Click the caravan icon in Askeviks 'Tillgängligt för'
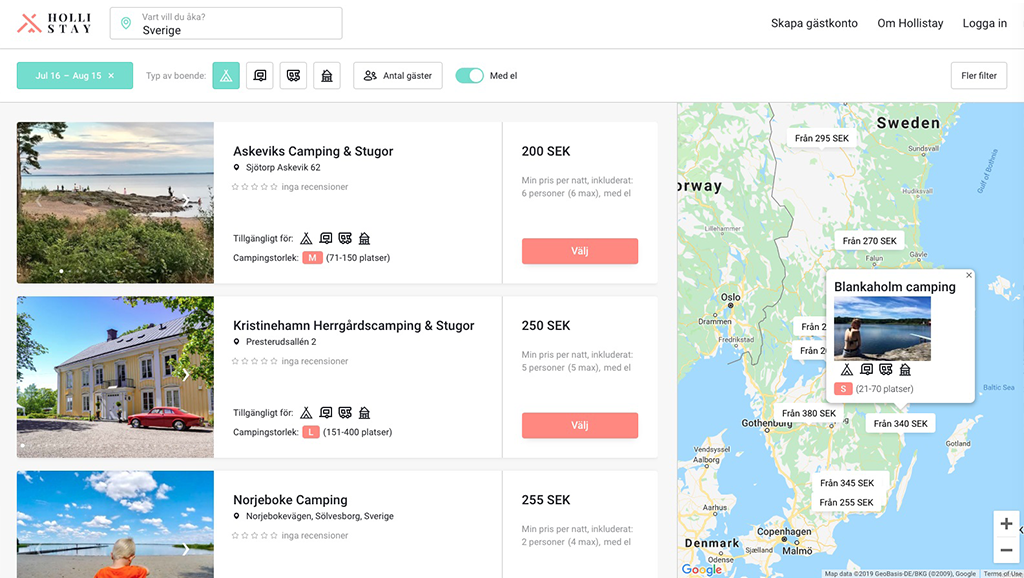This screenshot has width=1024, height=578. (x=326, y=238)
